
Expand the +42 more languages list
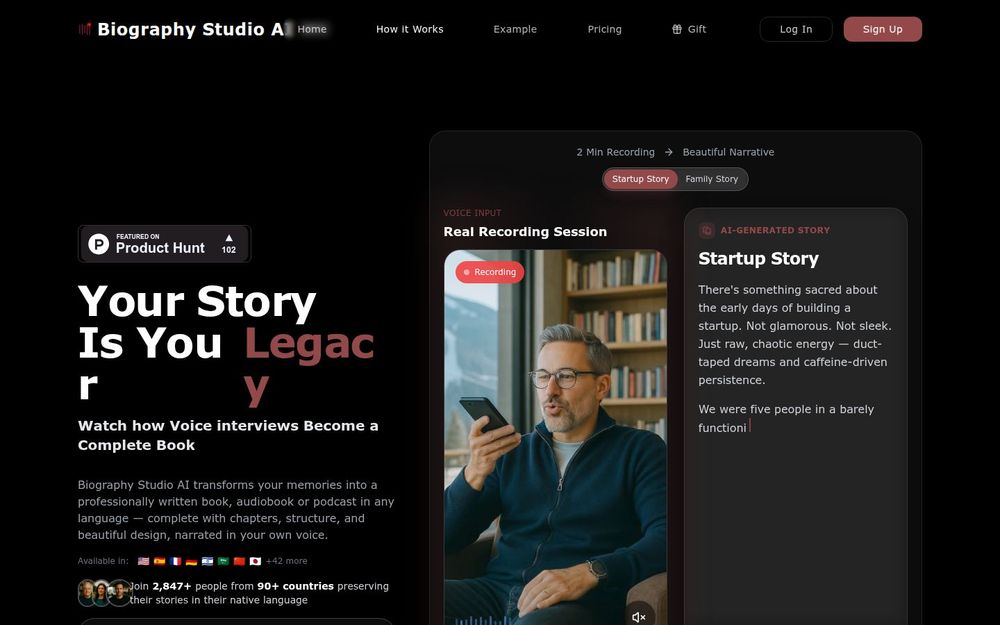coord(286,561)
